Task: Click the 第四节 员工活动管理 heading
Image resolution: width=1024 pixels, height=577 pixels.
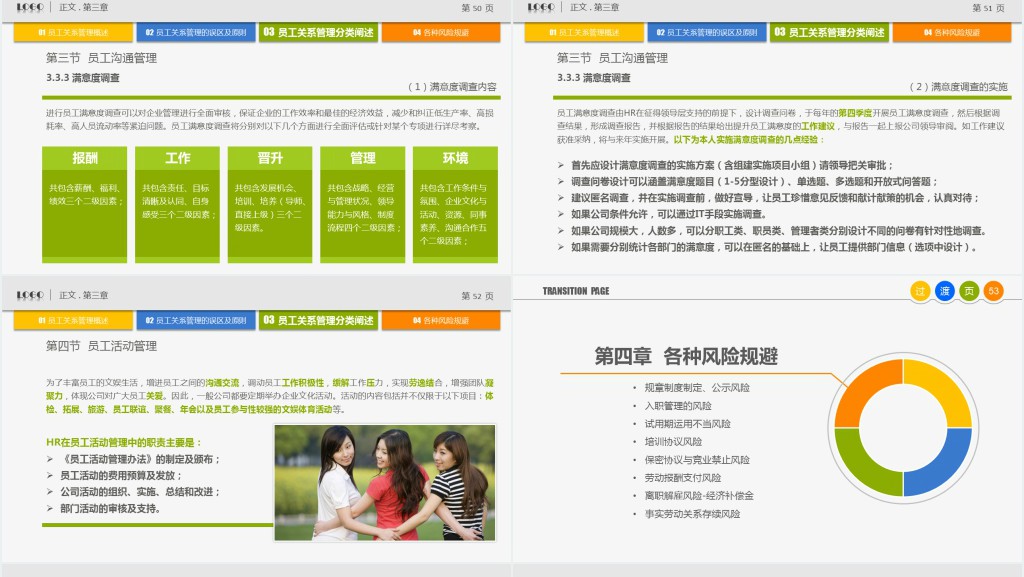Action: pos(101,346)
